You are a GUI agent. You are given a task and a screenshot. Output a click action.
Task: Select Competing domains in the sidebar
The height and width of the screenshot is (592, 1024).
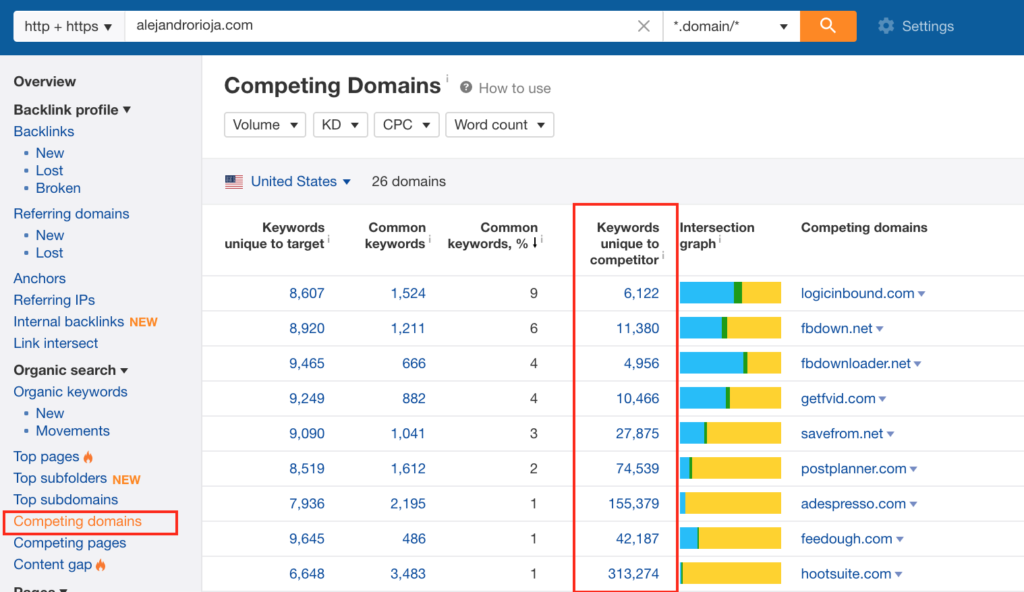point(77,521)
